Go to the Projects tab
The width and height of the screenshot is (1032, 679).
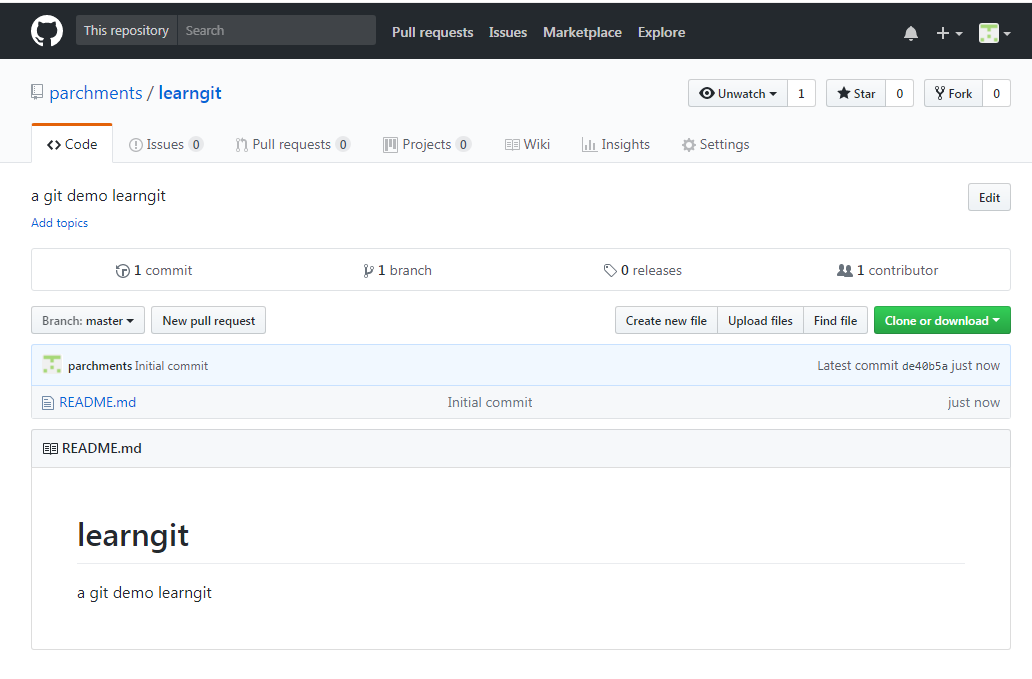(427, 144)
